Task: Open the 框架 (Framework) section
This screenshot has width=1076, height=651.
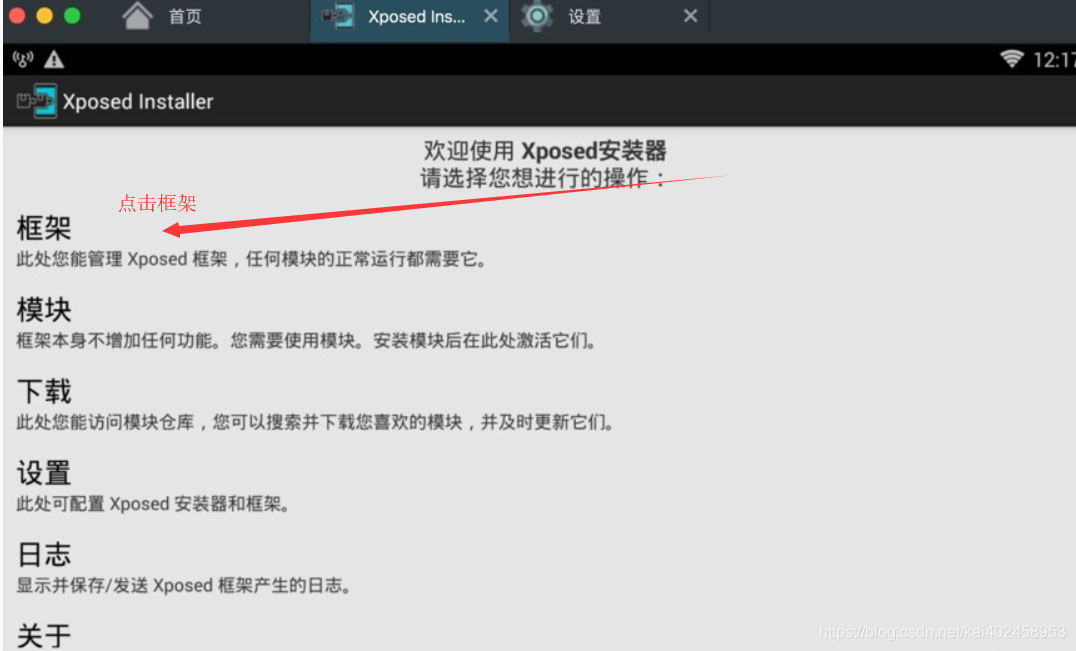Action: point(44,228)
